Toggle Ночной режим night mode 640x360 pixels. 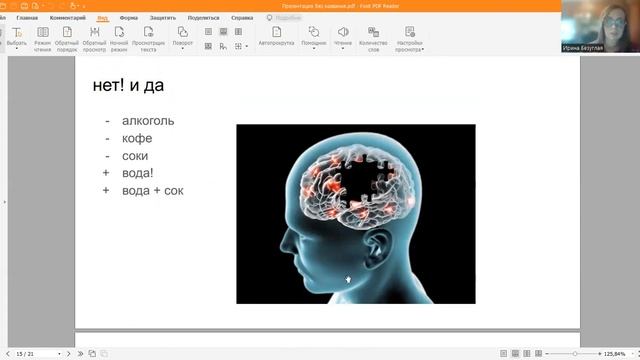tap(119, 39)
